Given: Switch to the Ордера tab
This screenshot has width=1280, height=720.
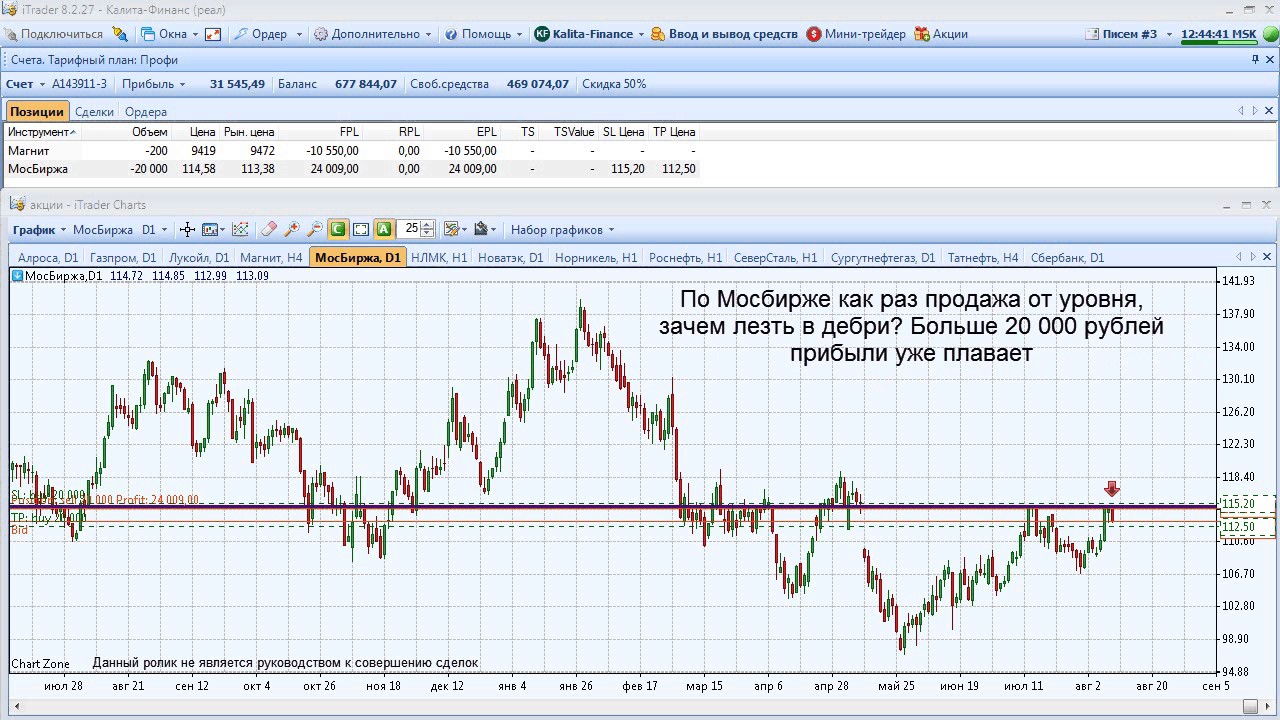Looking at the screenshot, I should tap(146, 112).
